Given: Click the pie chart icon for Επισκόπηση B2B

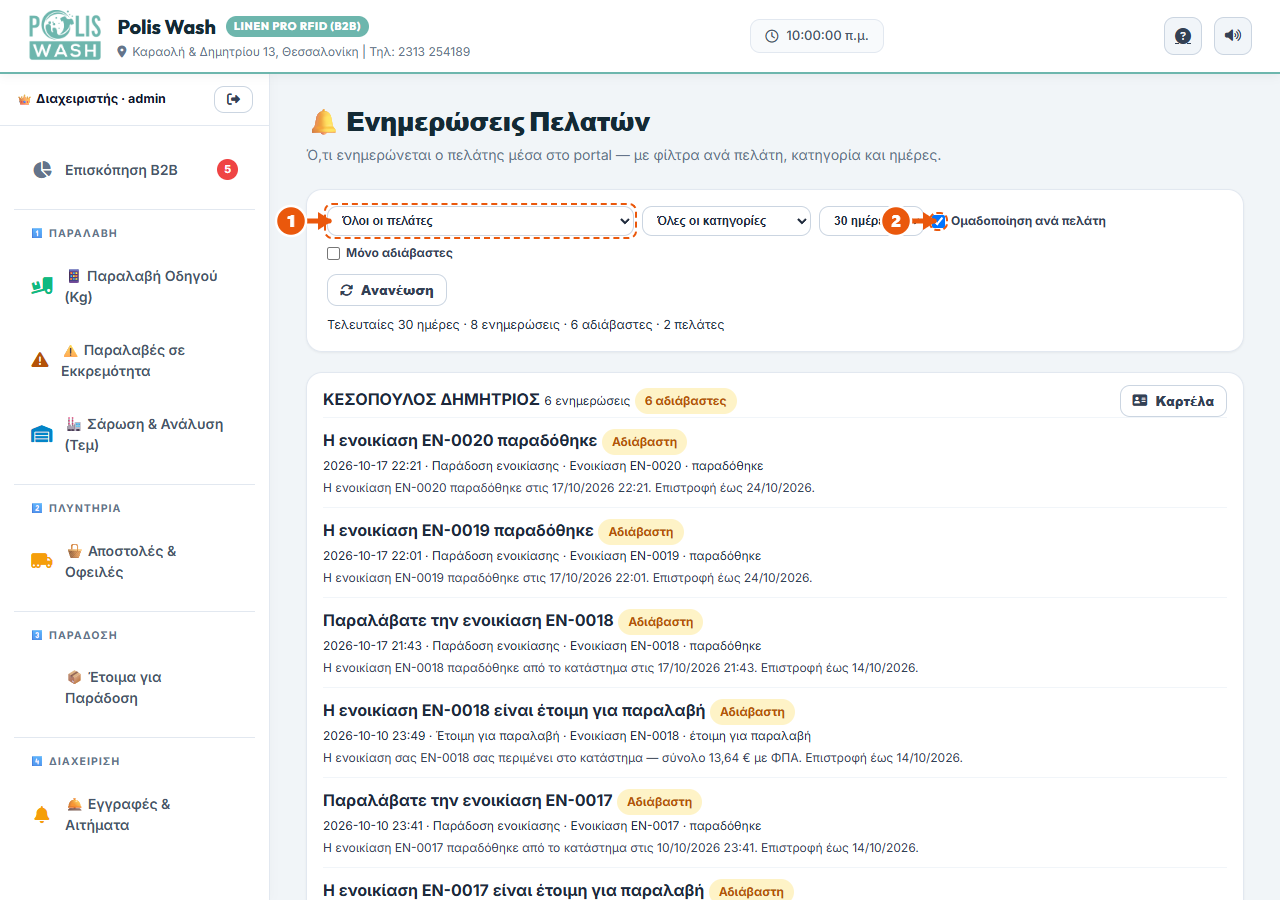Looking at the screenshot, I should coord(42,170).
